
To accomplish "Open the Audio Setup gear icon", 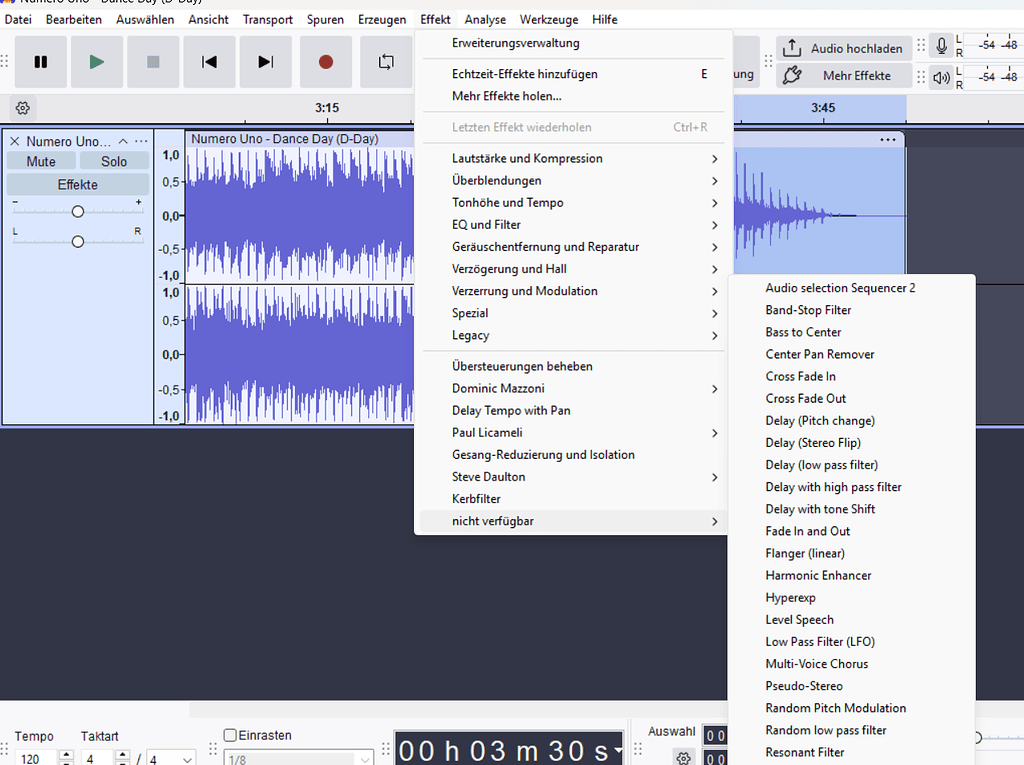I will point(22,107).
